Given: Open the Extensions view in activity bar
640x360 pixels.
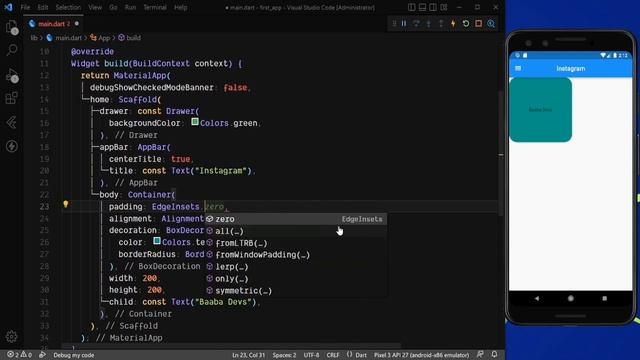Looking at the screenshot, I should point(12,98).
